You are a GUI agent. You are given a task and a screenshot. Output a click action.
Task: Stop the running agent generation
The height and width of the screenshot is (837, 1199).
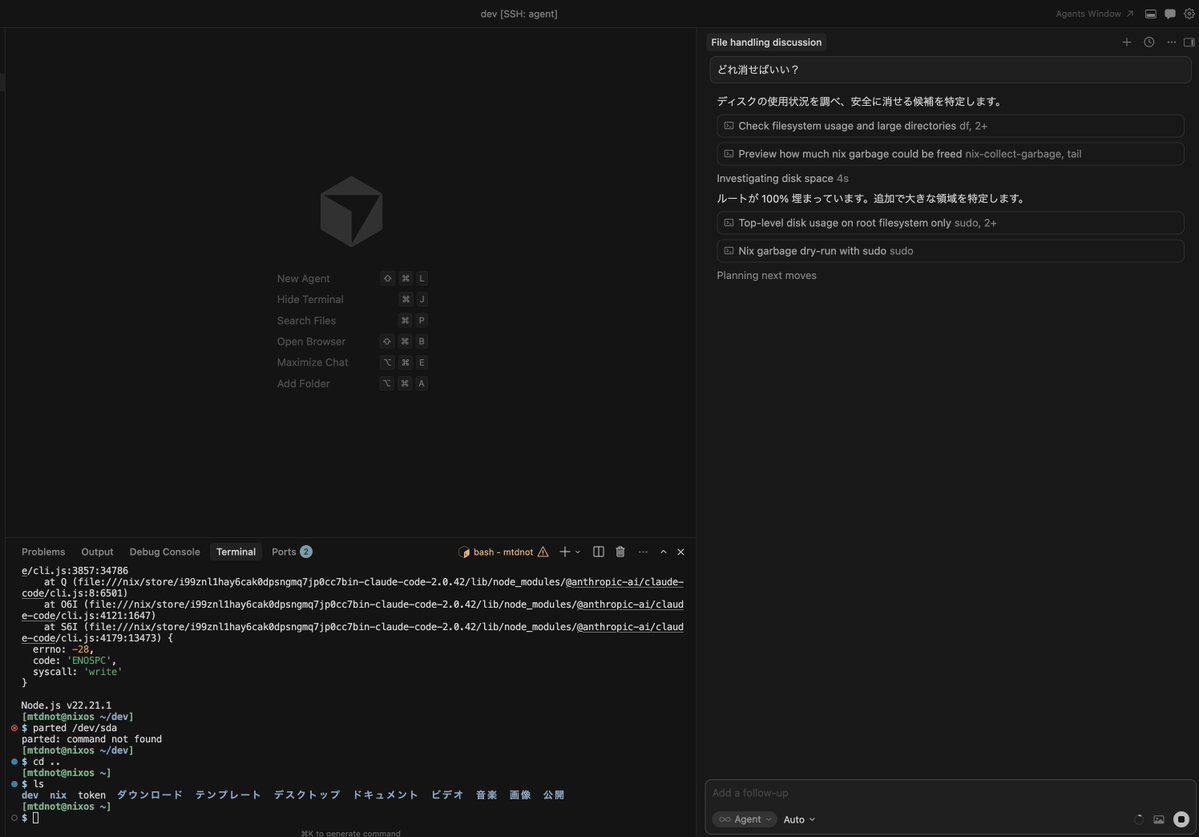point(1181,819)
